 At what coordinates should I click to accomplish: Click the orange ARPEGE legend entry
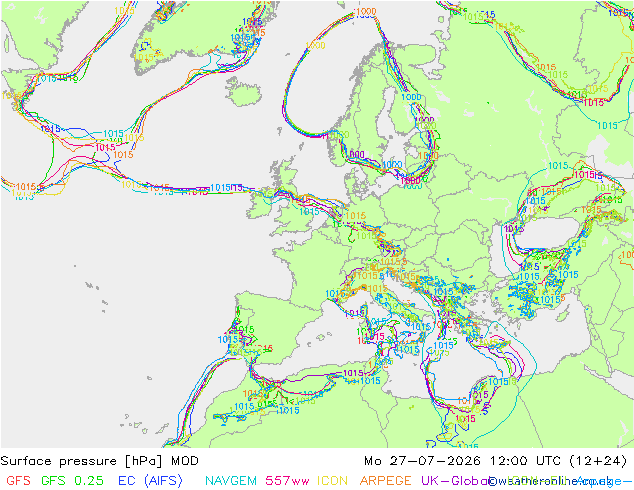pos(385,481)
